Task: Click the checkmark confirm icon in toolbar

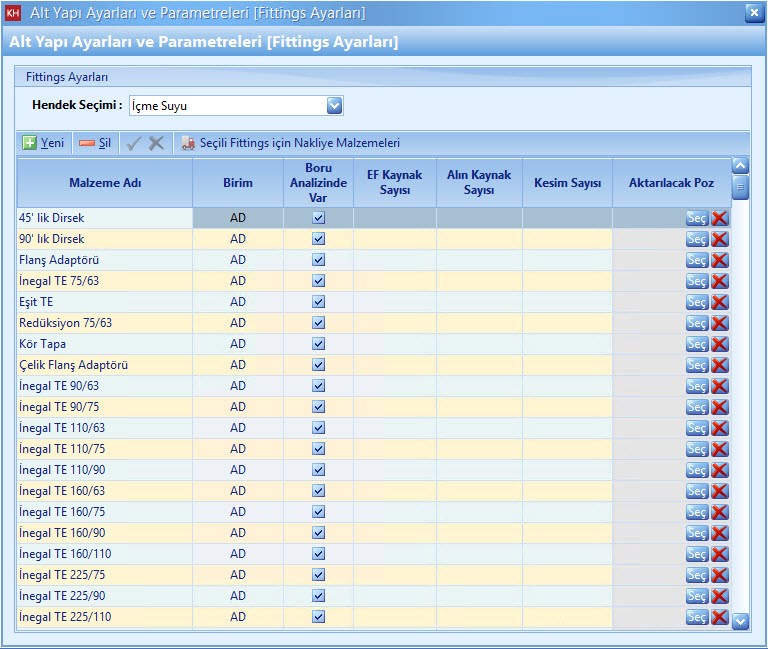Action: (134, 143)
